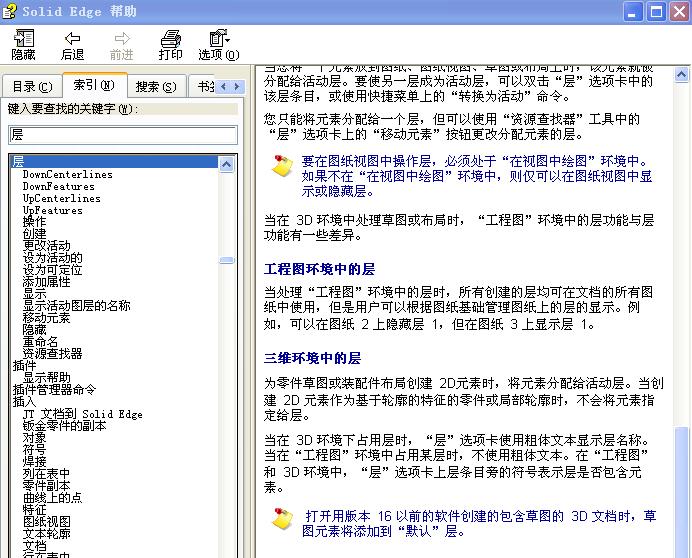Click the keyword input field containing 层
Viewport: 692px width, 558px height.
[123, 135]
